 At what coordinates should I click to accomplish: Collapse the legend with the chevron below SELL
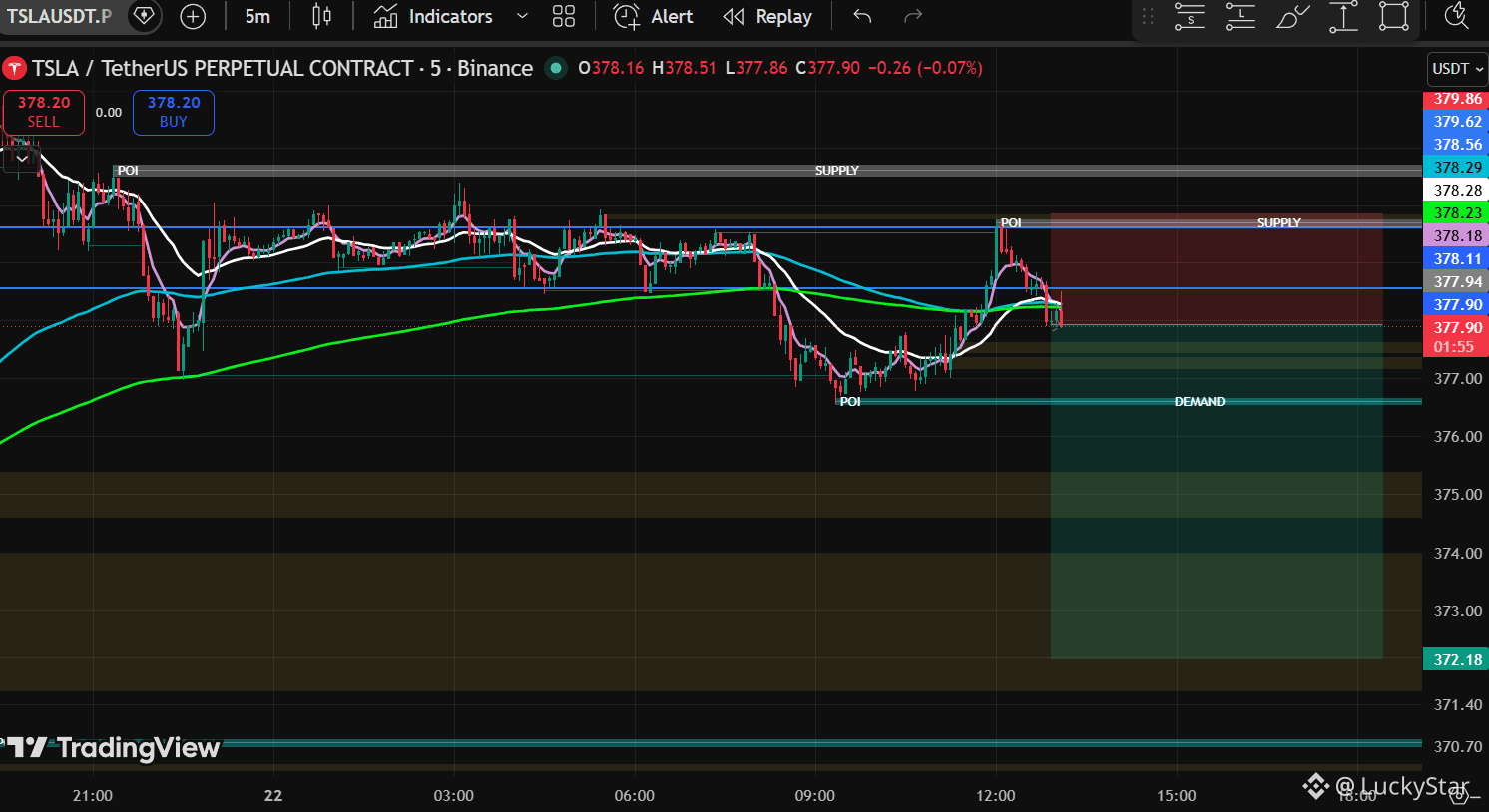click(22, 158)
